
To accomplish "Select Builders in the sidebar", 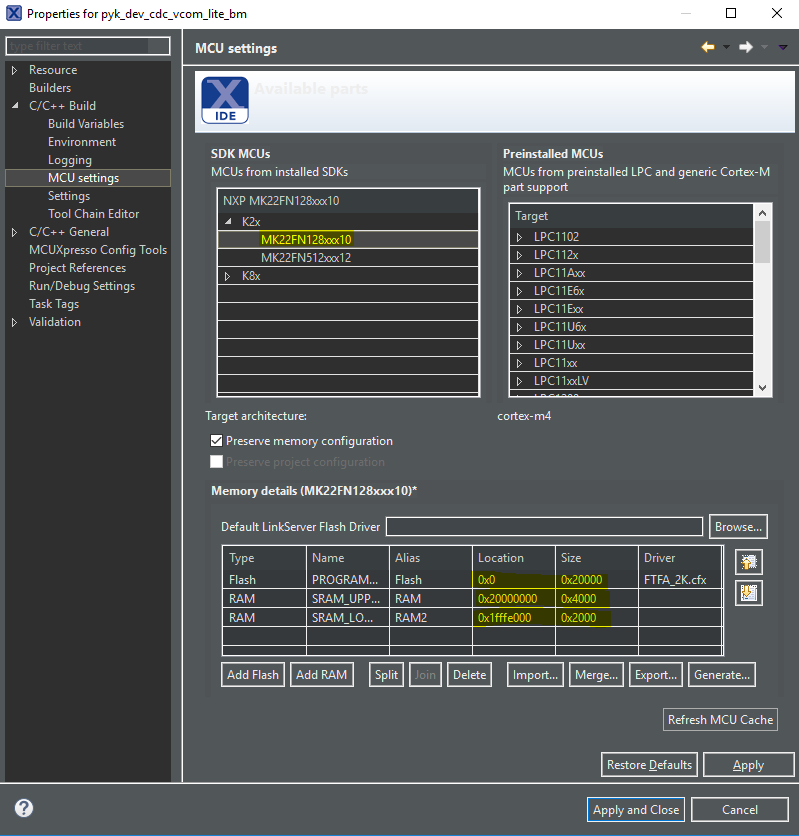I will coord(50,87).
